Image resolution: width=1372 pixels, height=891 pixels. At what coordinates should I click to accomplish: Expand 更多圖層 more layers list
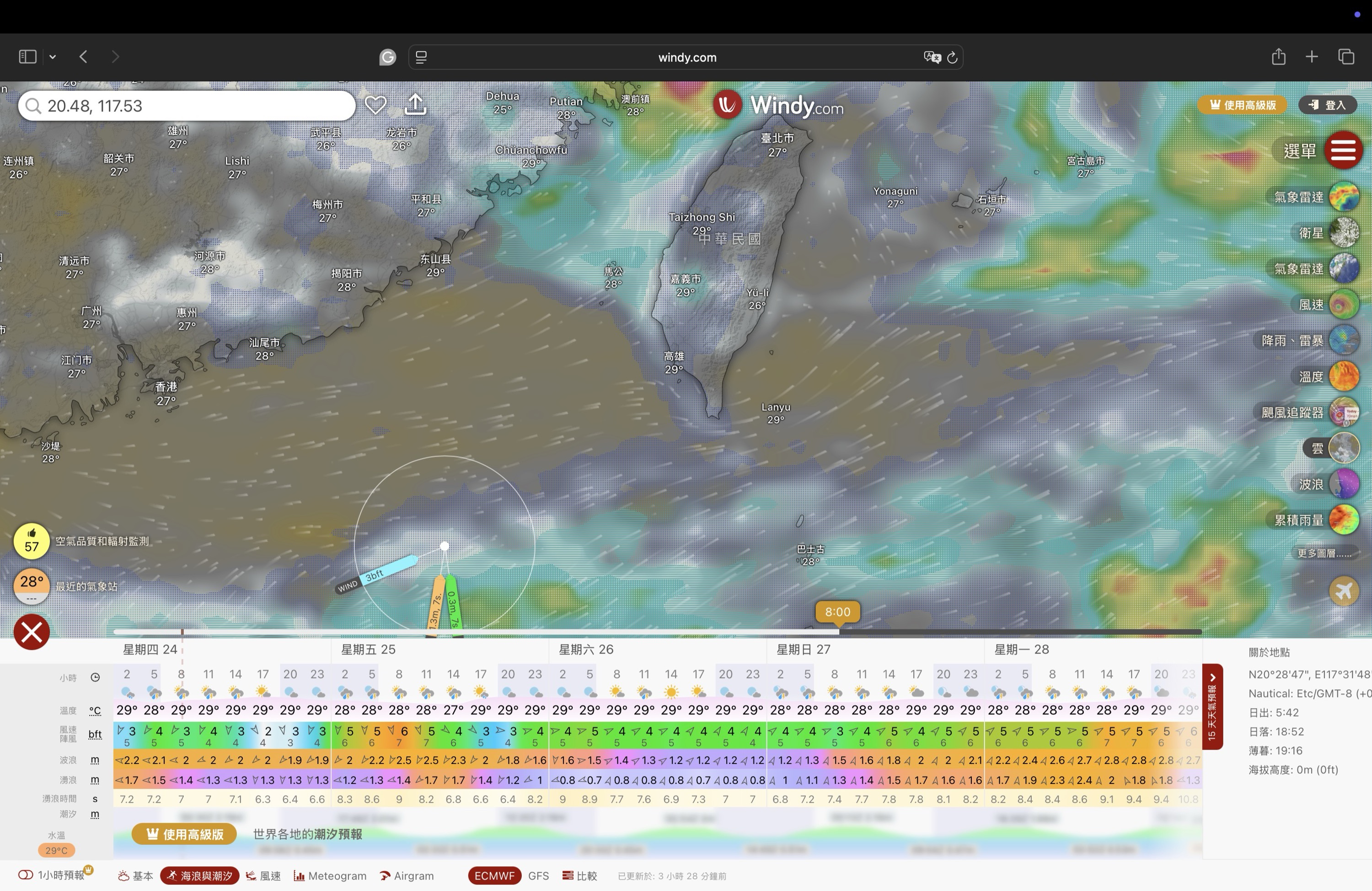(x=1324, y=553)
